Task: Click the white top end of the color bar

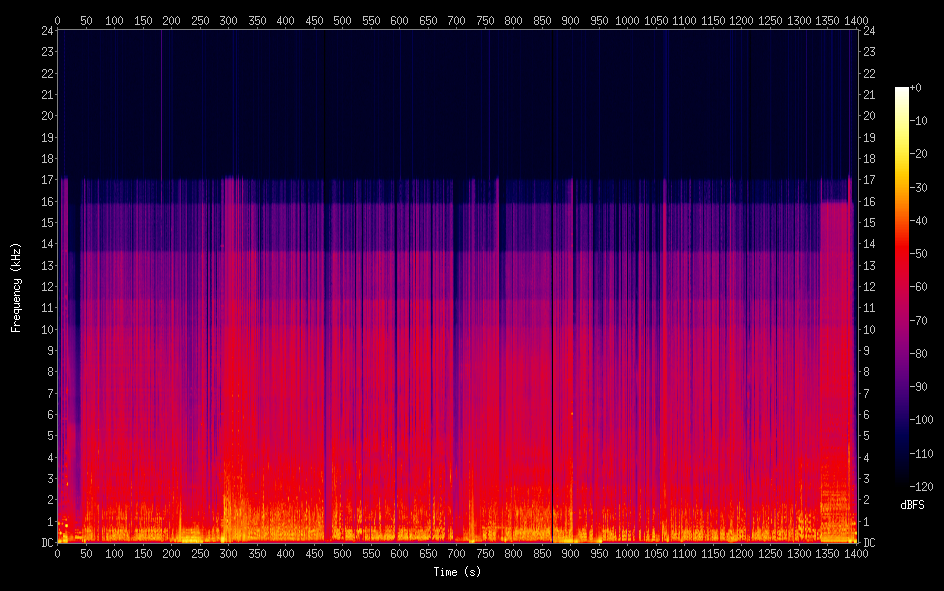Action: tap(901, 91)
